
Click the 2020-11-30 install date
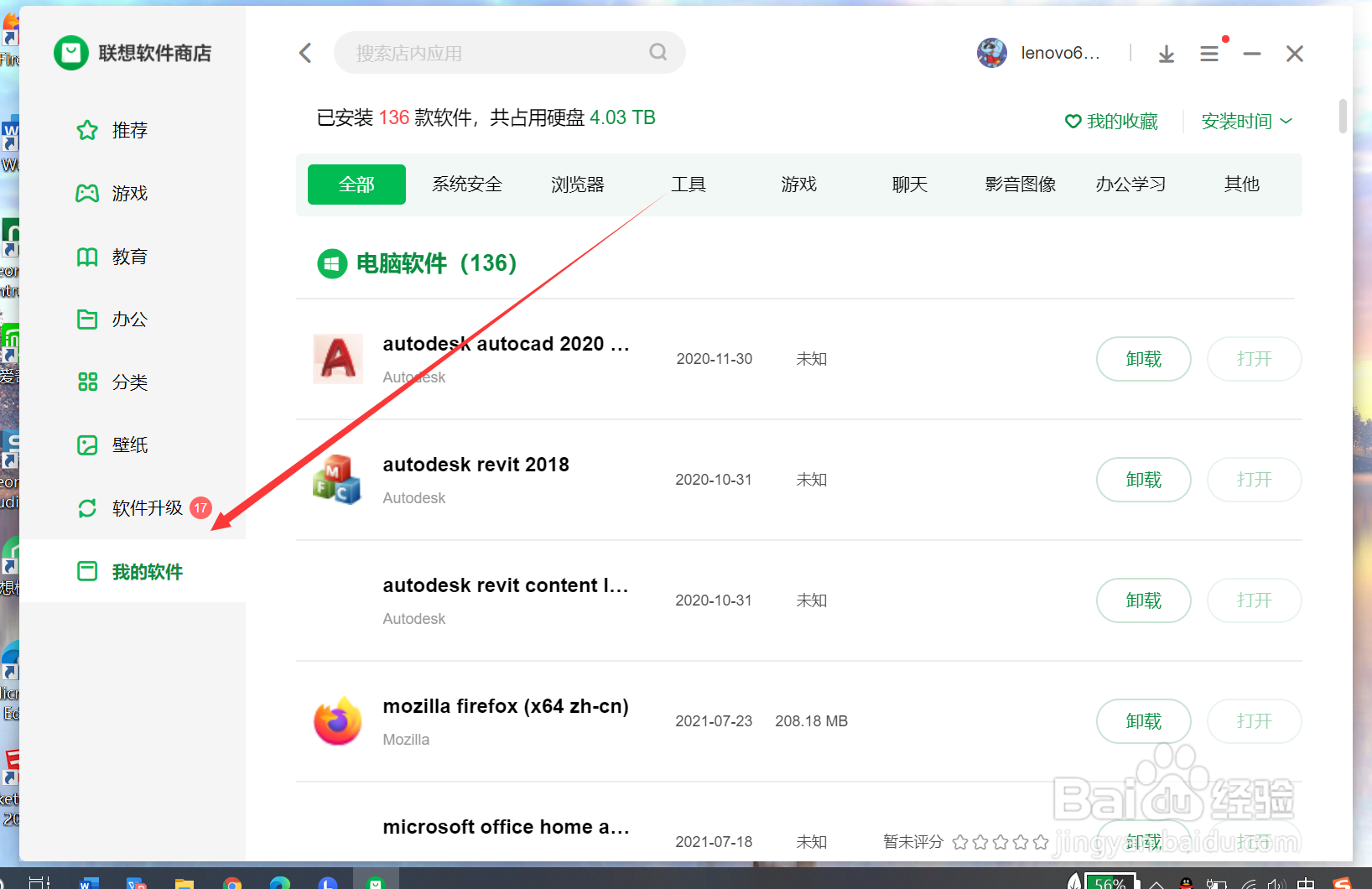(x=715, y=359)
